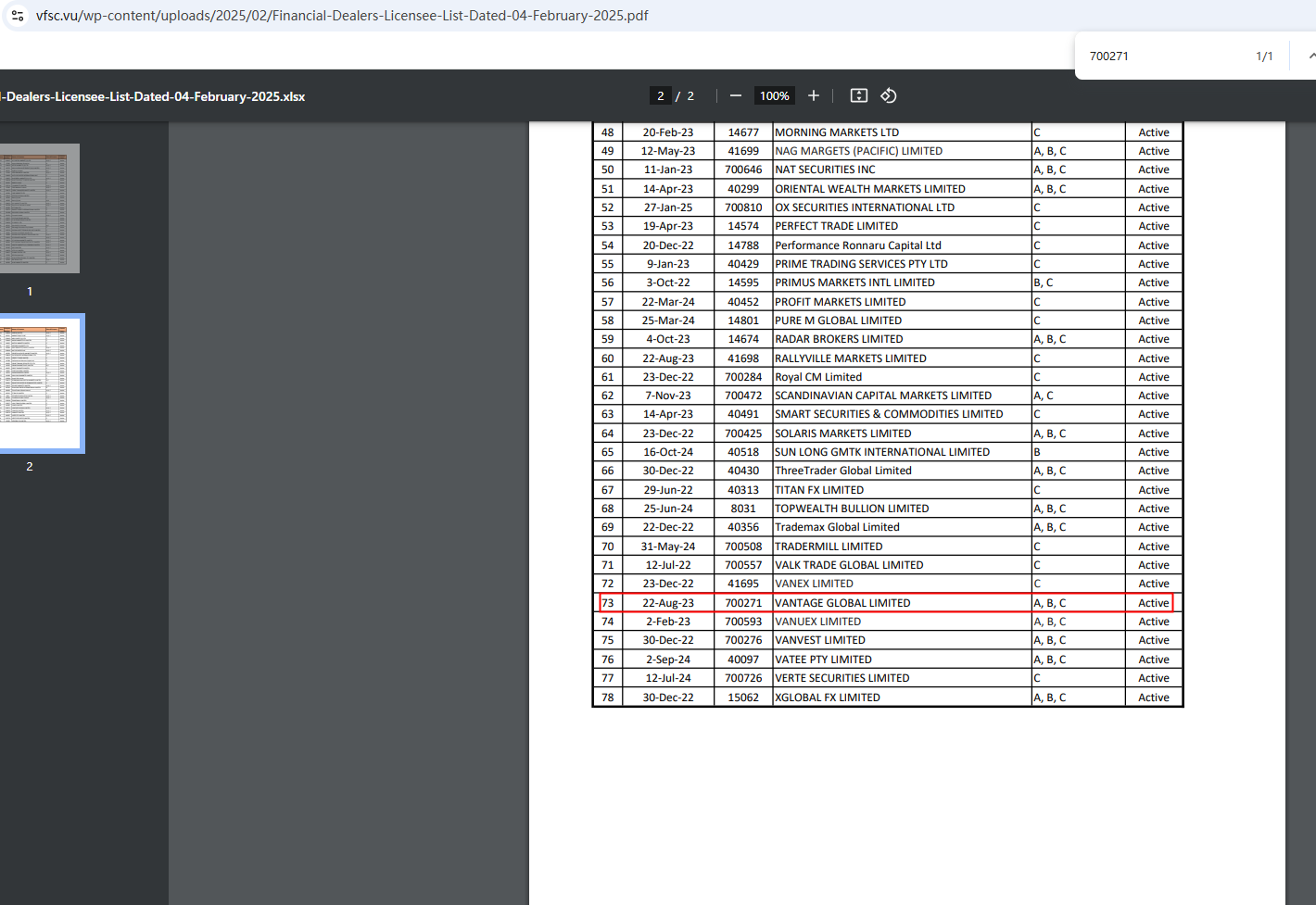
Task: Click the PDF page number field
Action: [x=660, y=95]
